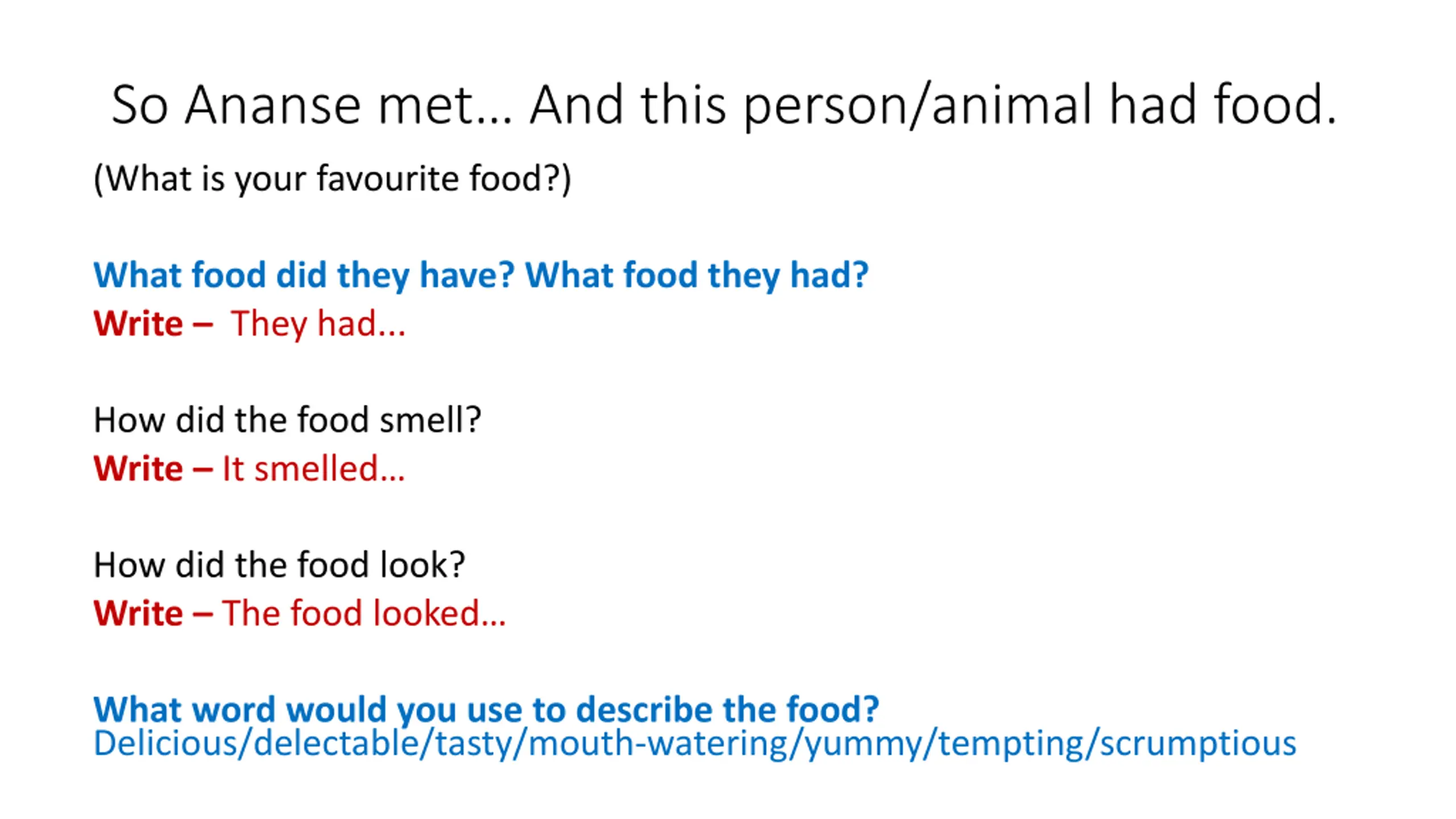Click the first bold red 'Write –' label
Screen dimensions: 1456x819
[x=154, y=324]
